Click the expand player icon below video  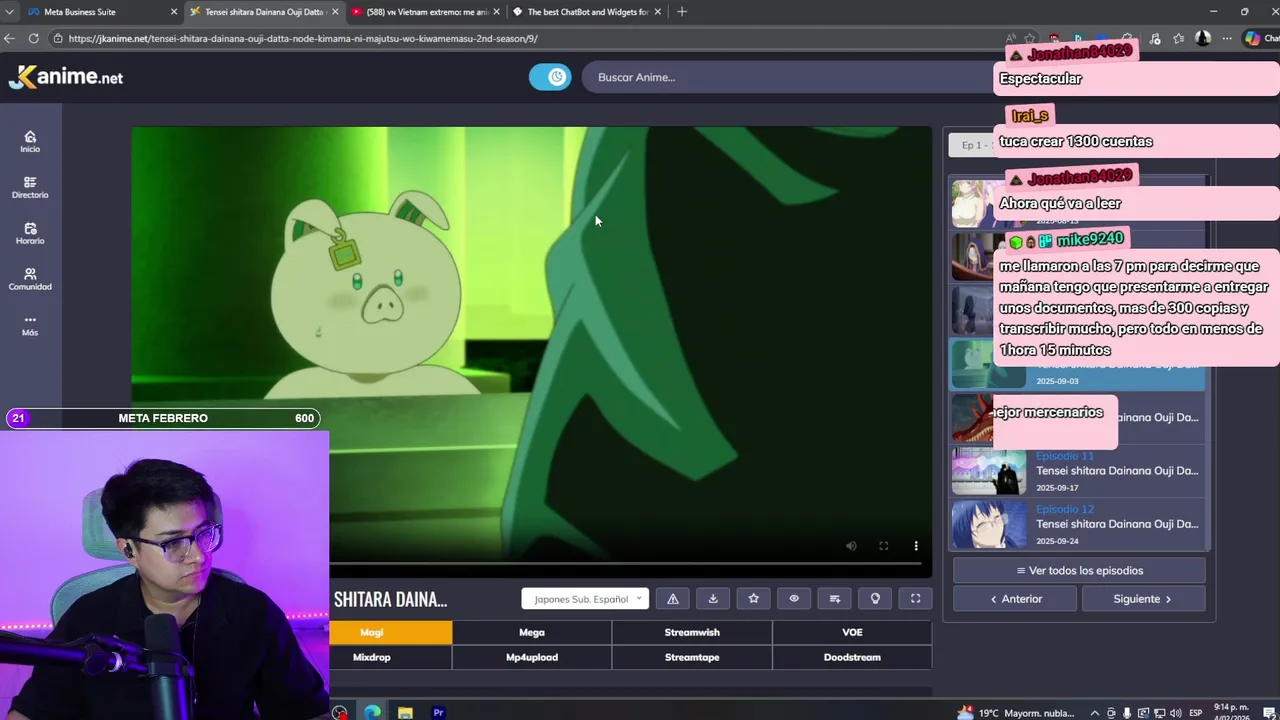point(915,599)
